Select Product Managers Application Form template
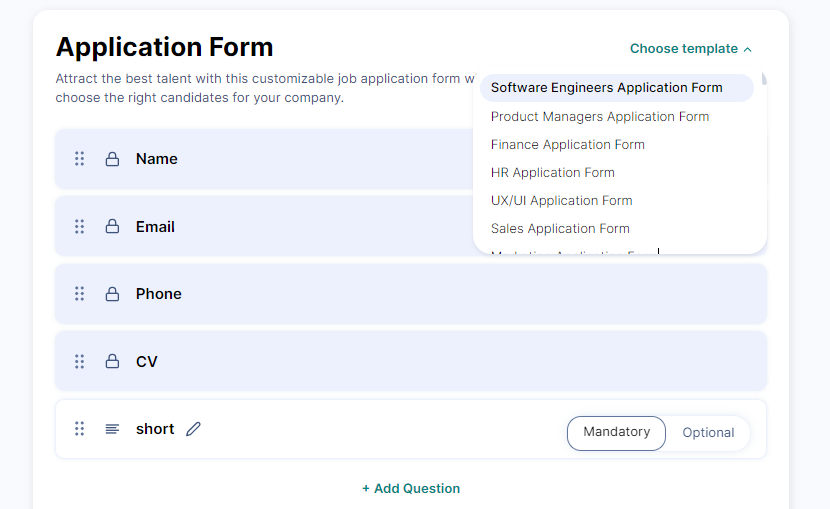The width and height of the screenshot is (830, 509). [x=600, y=117]
